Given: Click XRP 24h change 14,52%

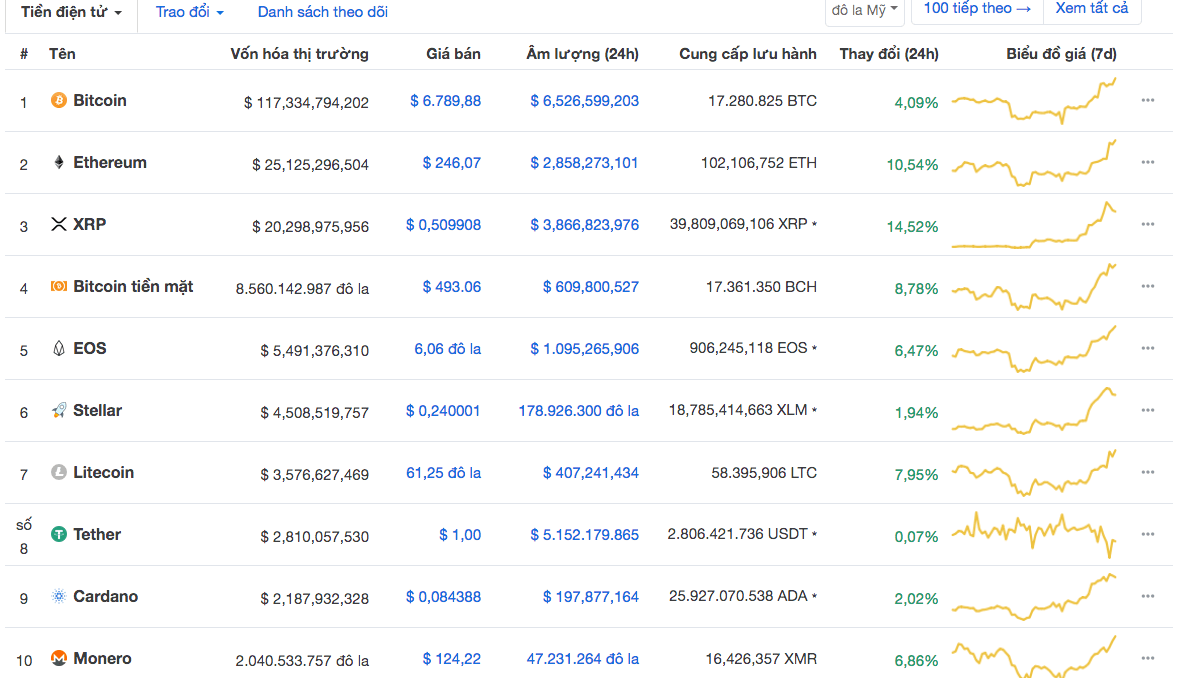Looking at the screenshot, I should [912, 227].
